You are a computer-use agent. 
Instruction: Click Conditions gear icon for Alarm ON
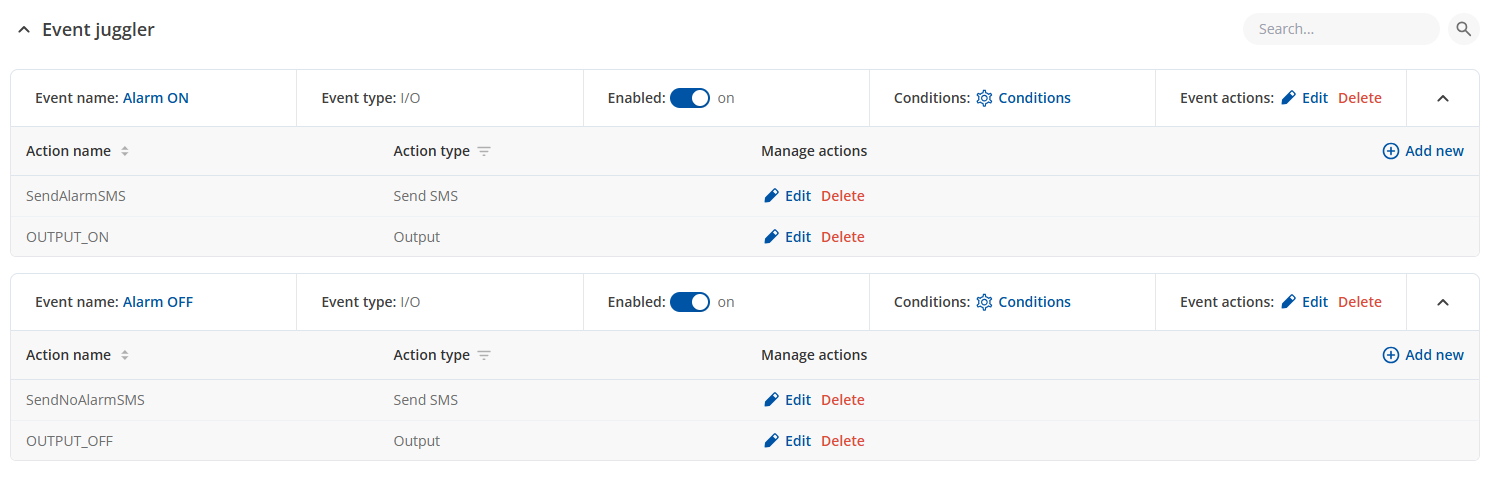984,98
